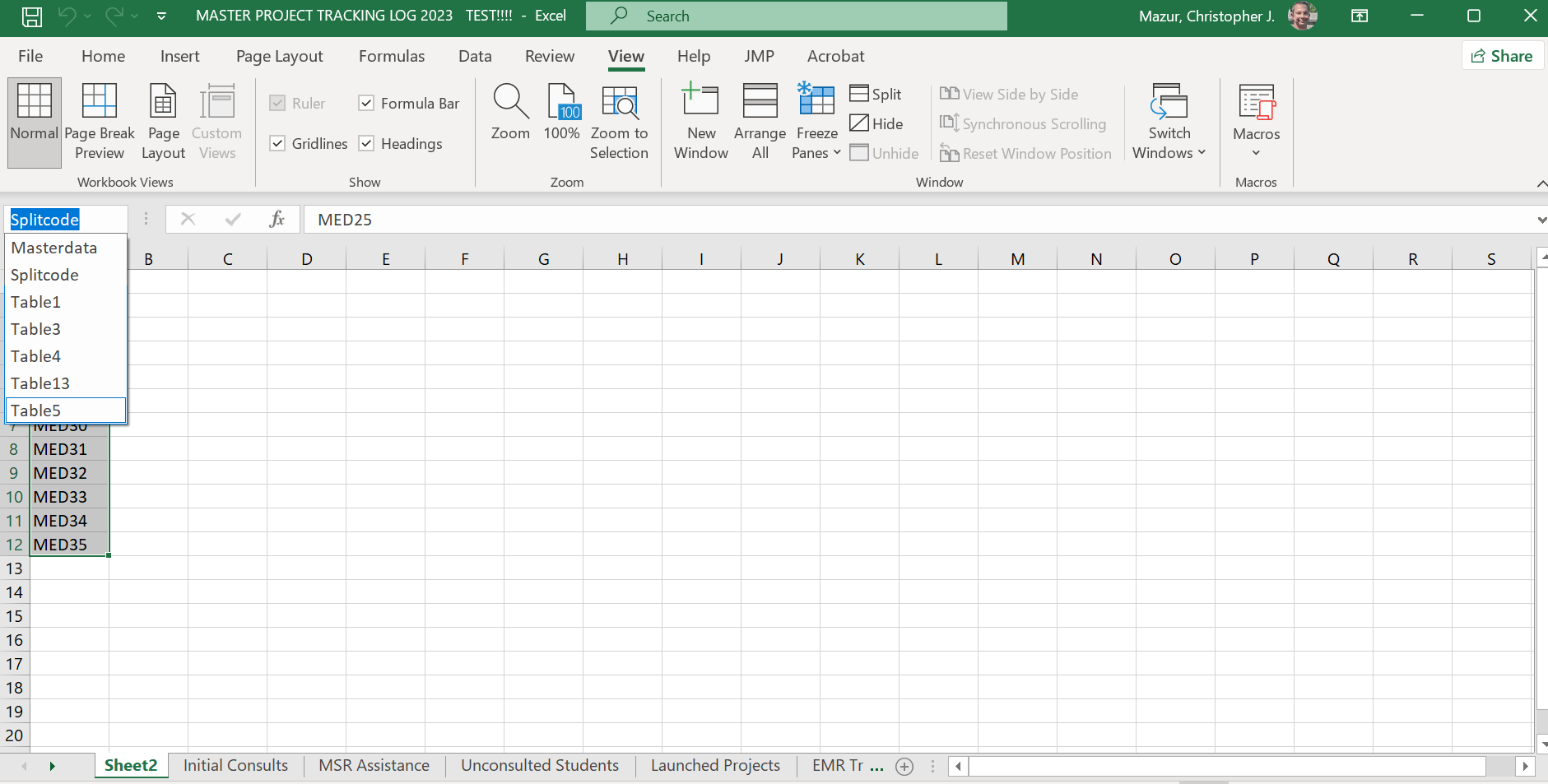Open the File menu
Image resolution: width=1548 pixels, height=784 pixels.
click(x=30, y=56)
